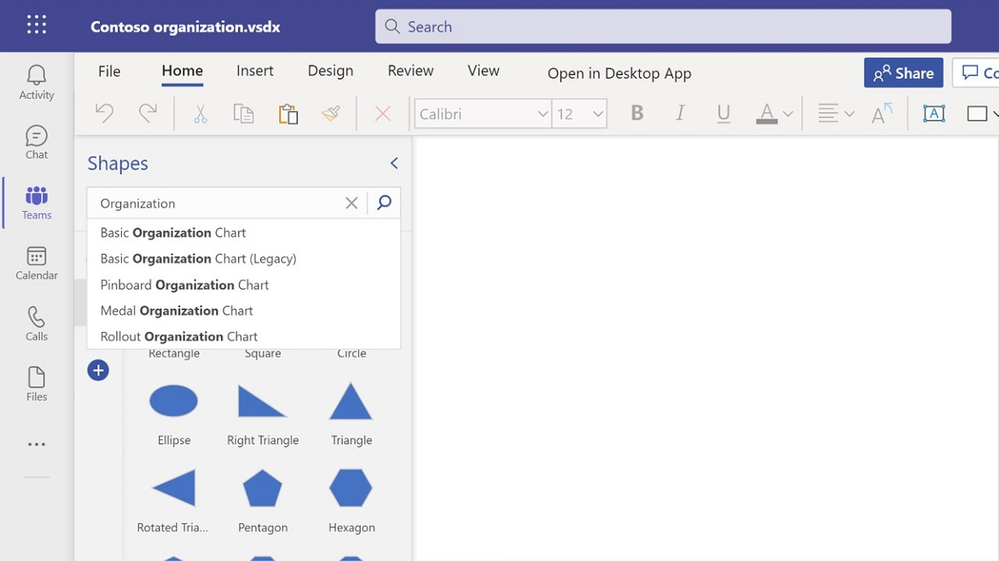Click the Paste clipboard icon
The image size is (999, 561).
[x=288, y=114]
